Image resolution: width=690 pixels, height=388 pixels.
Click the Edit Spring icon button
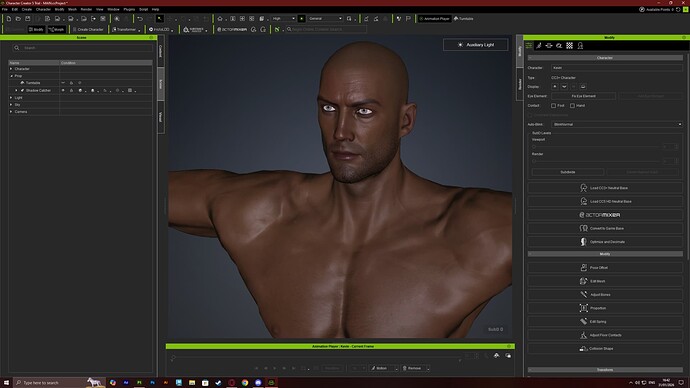point(605,322)
